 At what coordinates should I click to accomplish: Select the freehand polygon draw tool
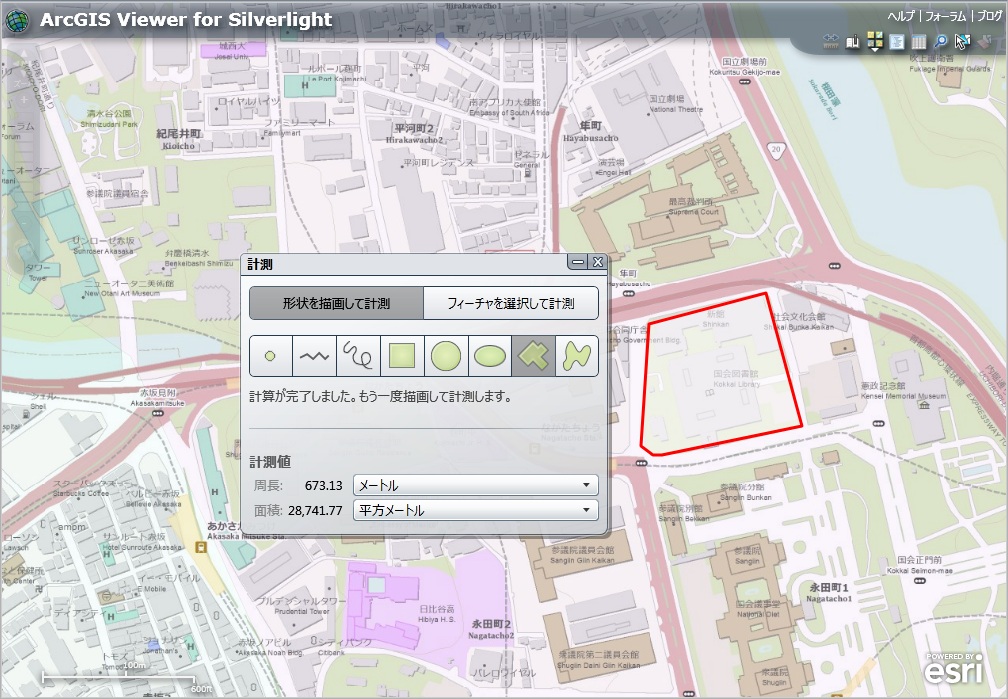click(x=577, y=356)
